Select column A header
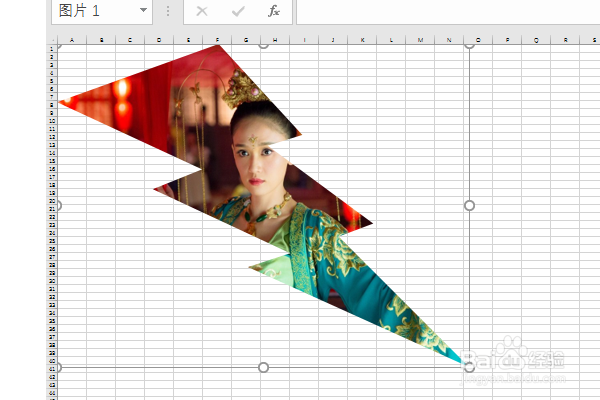The image size is (600, 400). pos(72,40)
